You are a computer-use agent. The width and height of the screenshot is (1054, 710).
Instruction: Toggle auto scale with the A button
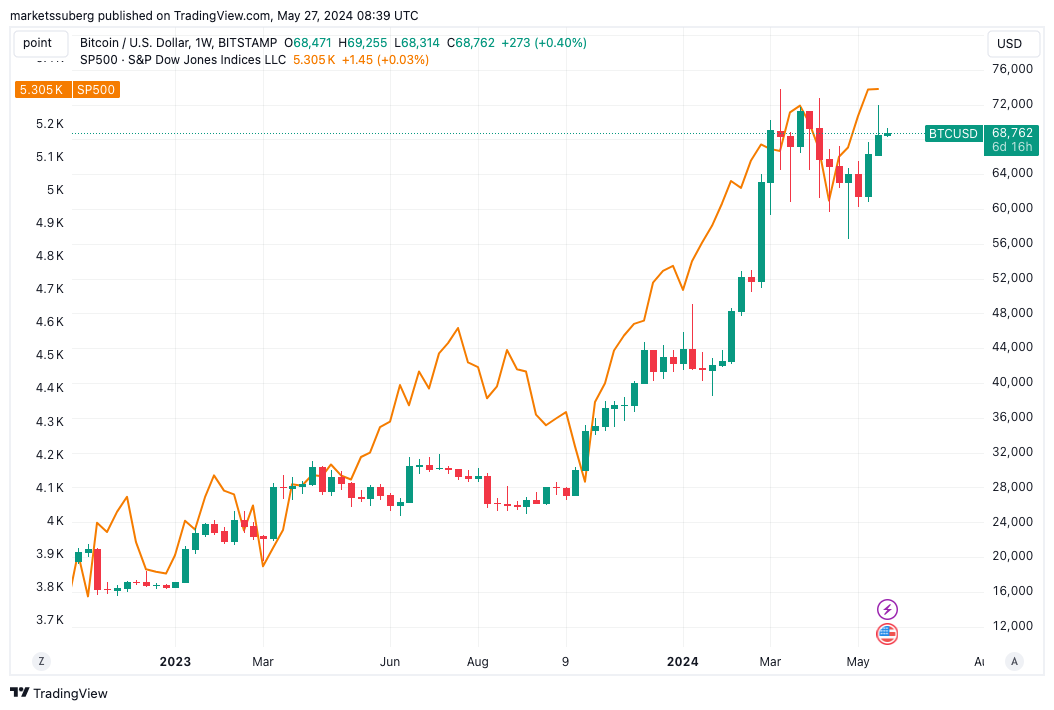[x=1014, y=662]
